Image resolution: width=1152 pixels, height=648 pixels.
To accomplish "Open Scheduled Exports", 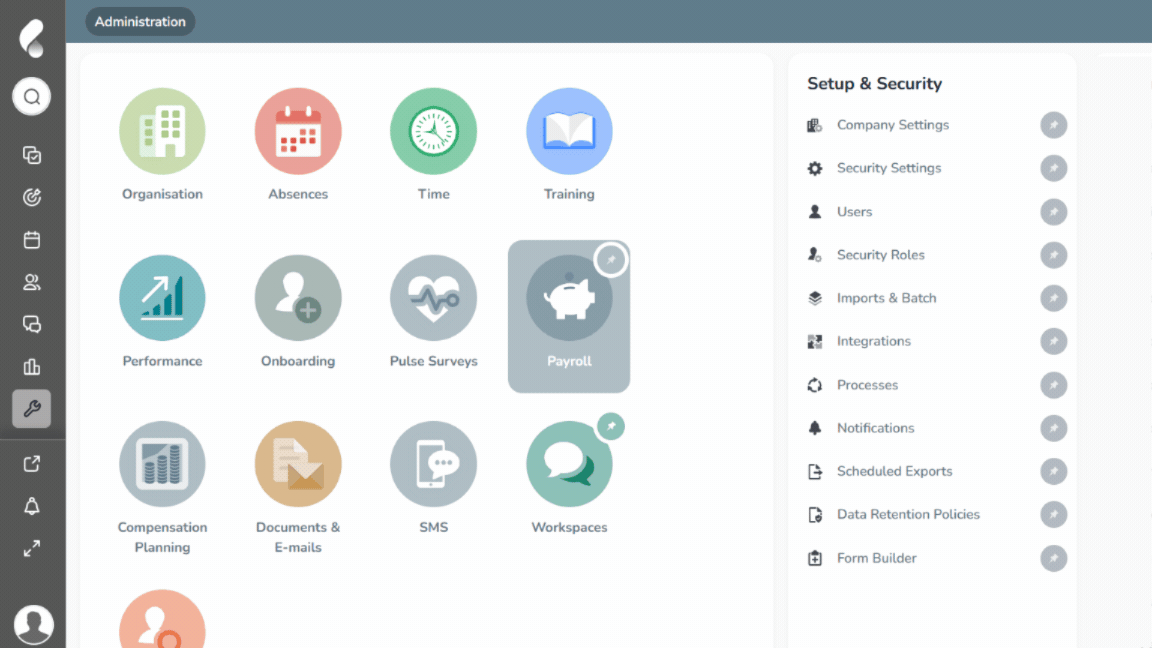I will tap(894, 471).
